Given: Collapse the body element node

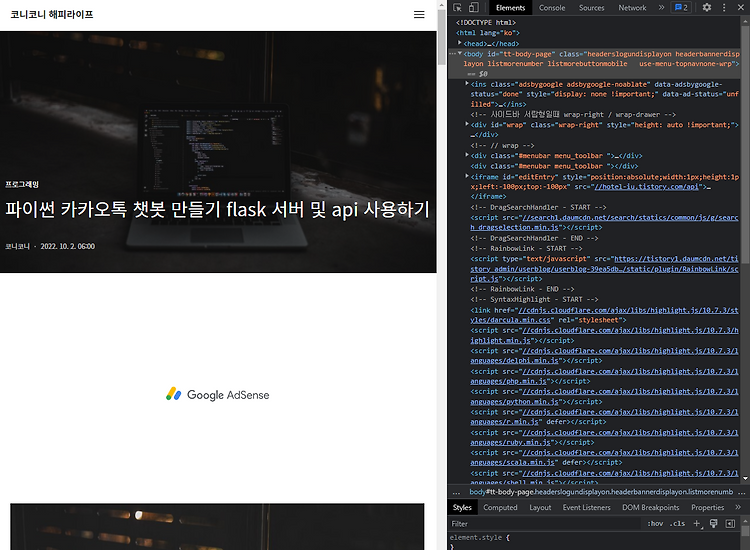Looking at the screenshot, I should pyautogui.click(x=460, y=54).
